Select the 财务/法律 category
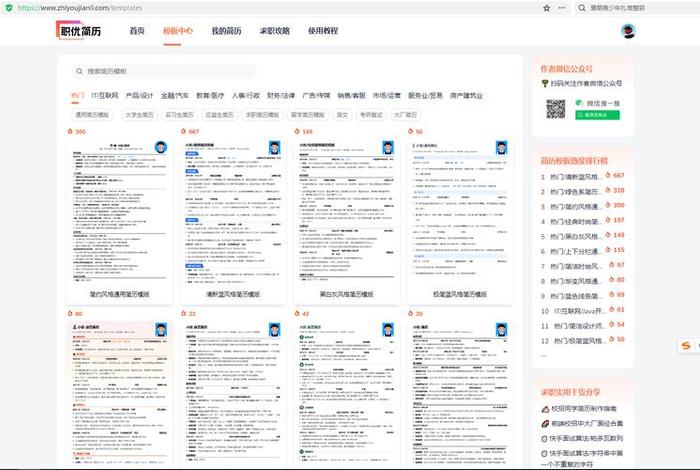Image resolution: width=700 pixels, height=470 pixels. click(x=281, y=96)
